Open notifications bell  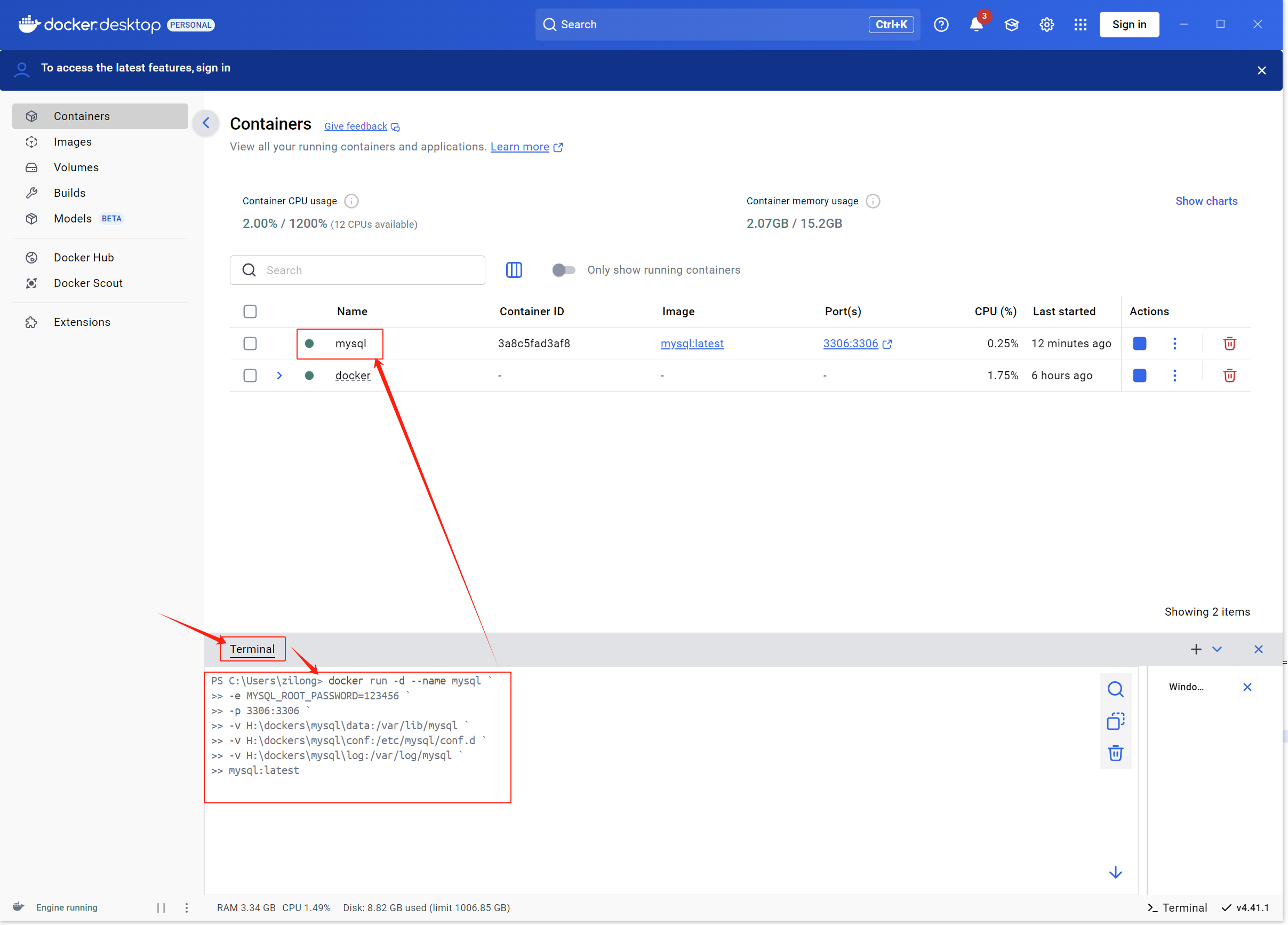(976, 25)
